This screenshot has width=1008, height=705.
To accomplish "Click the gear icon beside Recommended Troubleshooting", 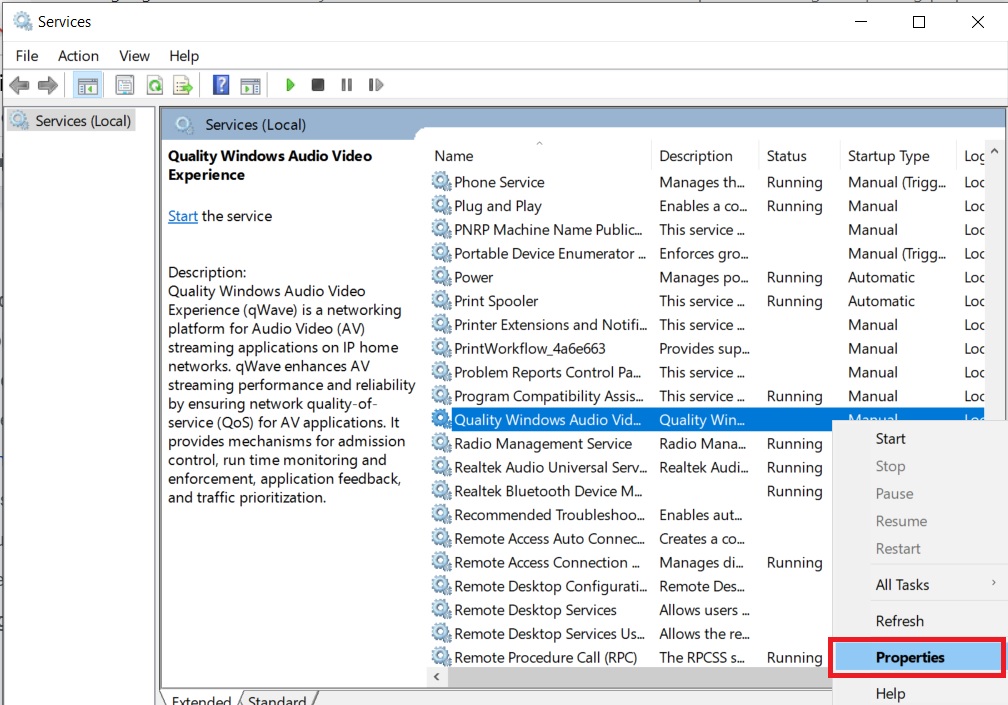I will click(441, 515).
